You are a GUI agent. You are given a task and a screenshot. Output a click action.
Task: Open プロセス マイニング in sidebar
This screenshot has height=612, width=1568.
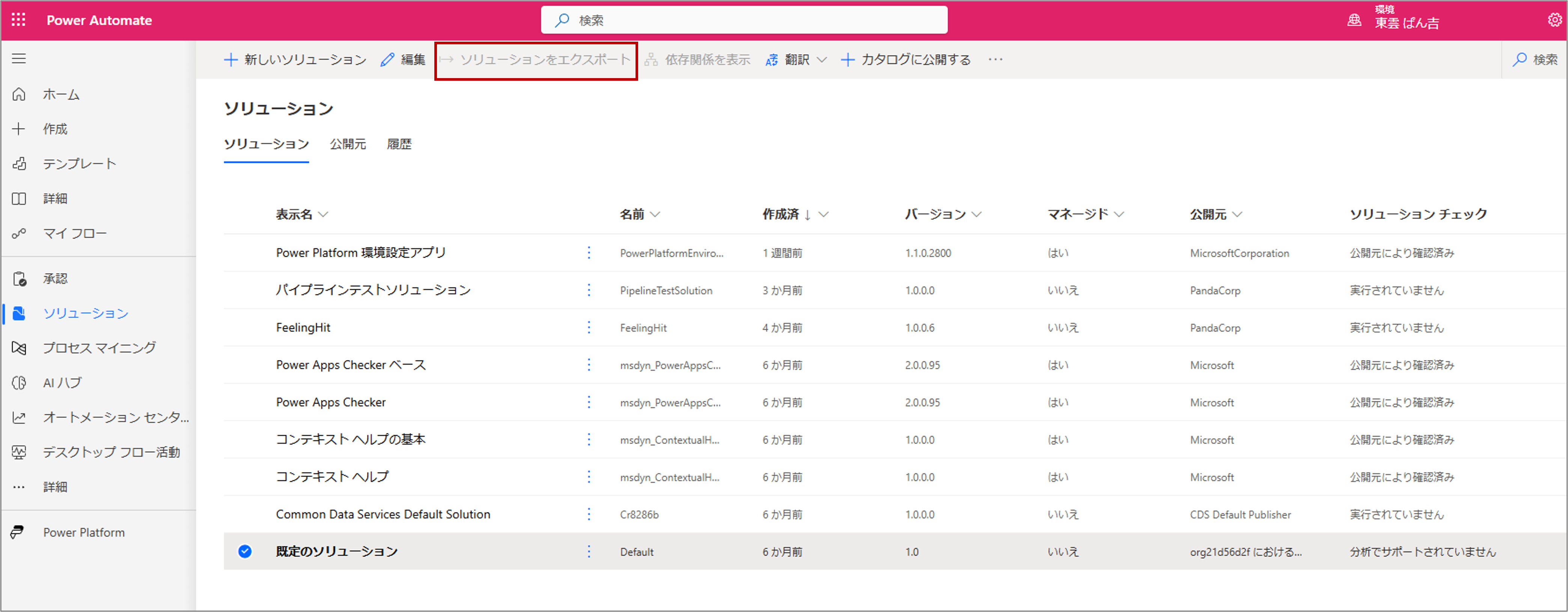click(x=99, y=348)
